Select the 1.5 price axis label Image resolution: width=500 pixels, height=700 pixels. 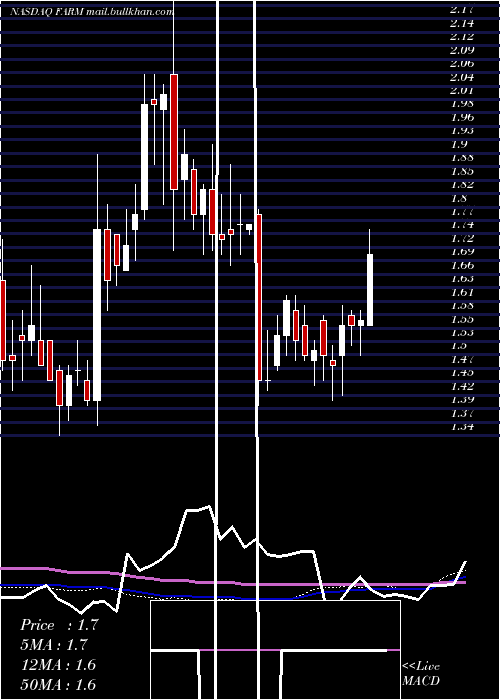(x=459, y=346)
